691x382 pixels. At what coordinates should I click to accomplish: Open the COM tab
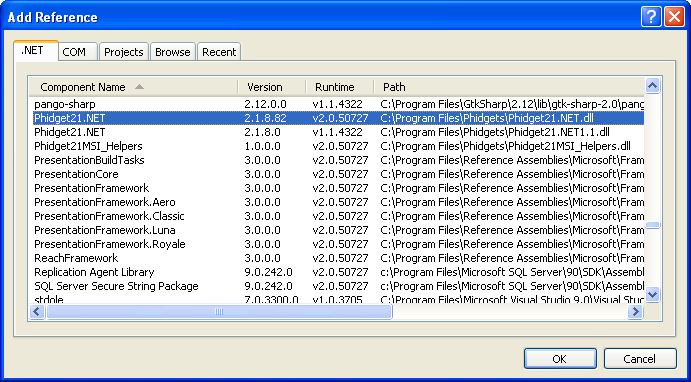tap(78, 52)
